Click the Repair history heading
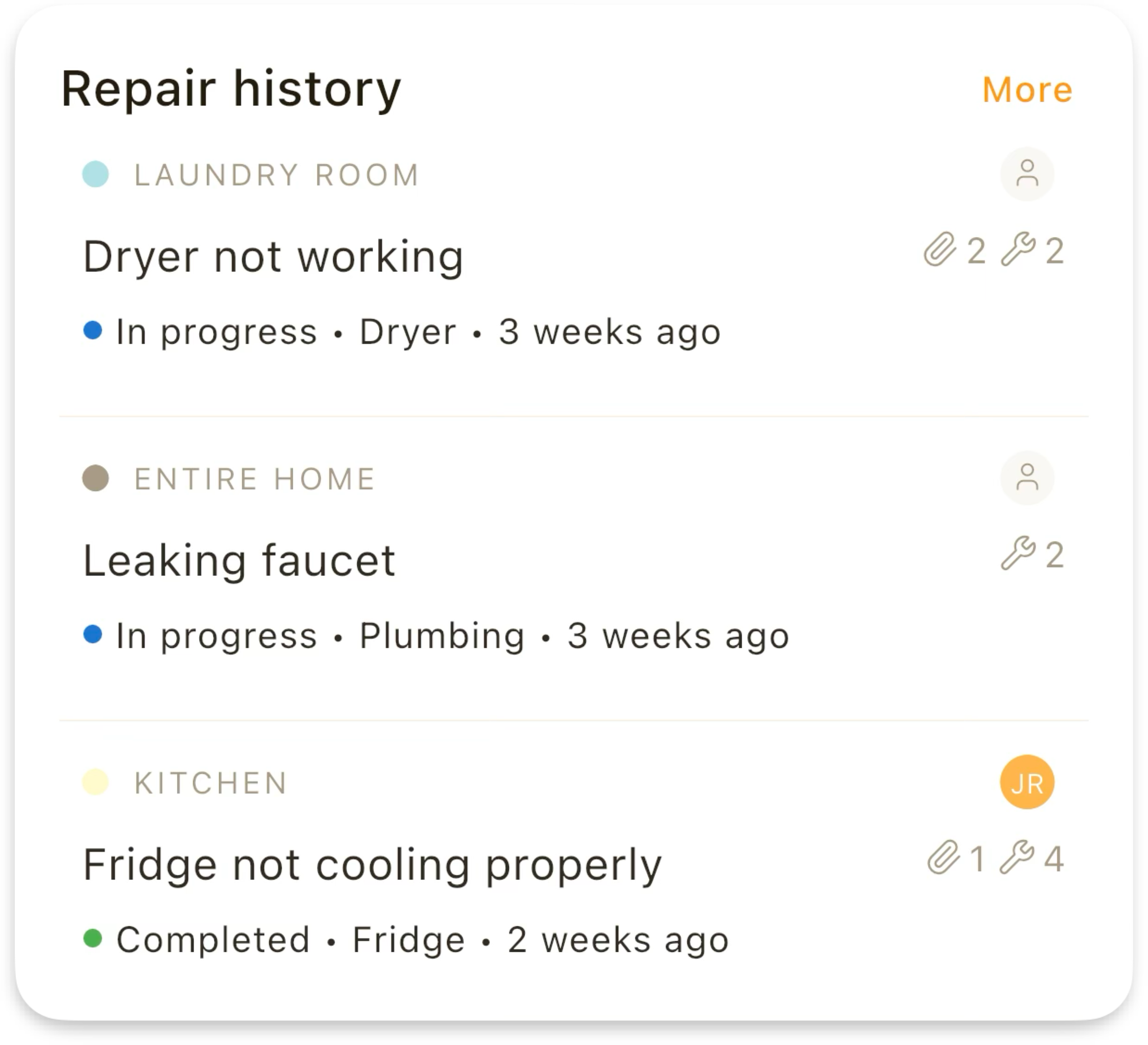Screen dimensions: 1148x1045 (231, 88)
